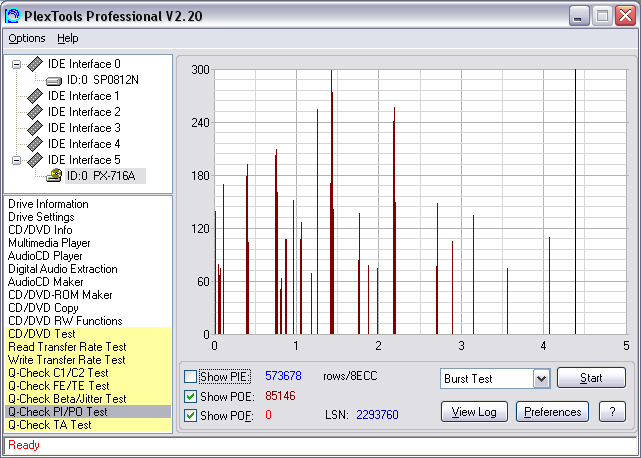Select Write Transfer Rate Test
Viewport: 641px width, 458px height.
pyautogui.click(x=88, y=360)
